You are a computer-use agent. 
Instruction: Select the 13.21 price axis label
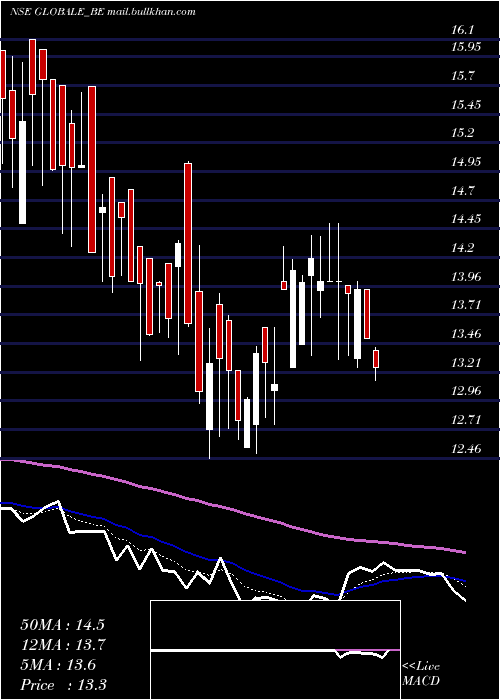pyautogui.click(x=466, y=362)
